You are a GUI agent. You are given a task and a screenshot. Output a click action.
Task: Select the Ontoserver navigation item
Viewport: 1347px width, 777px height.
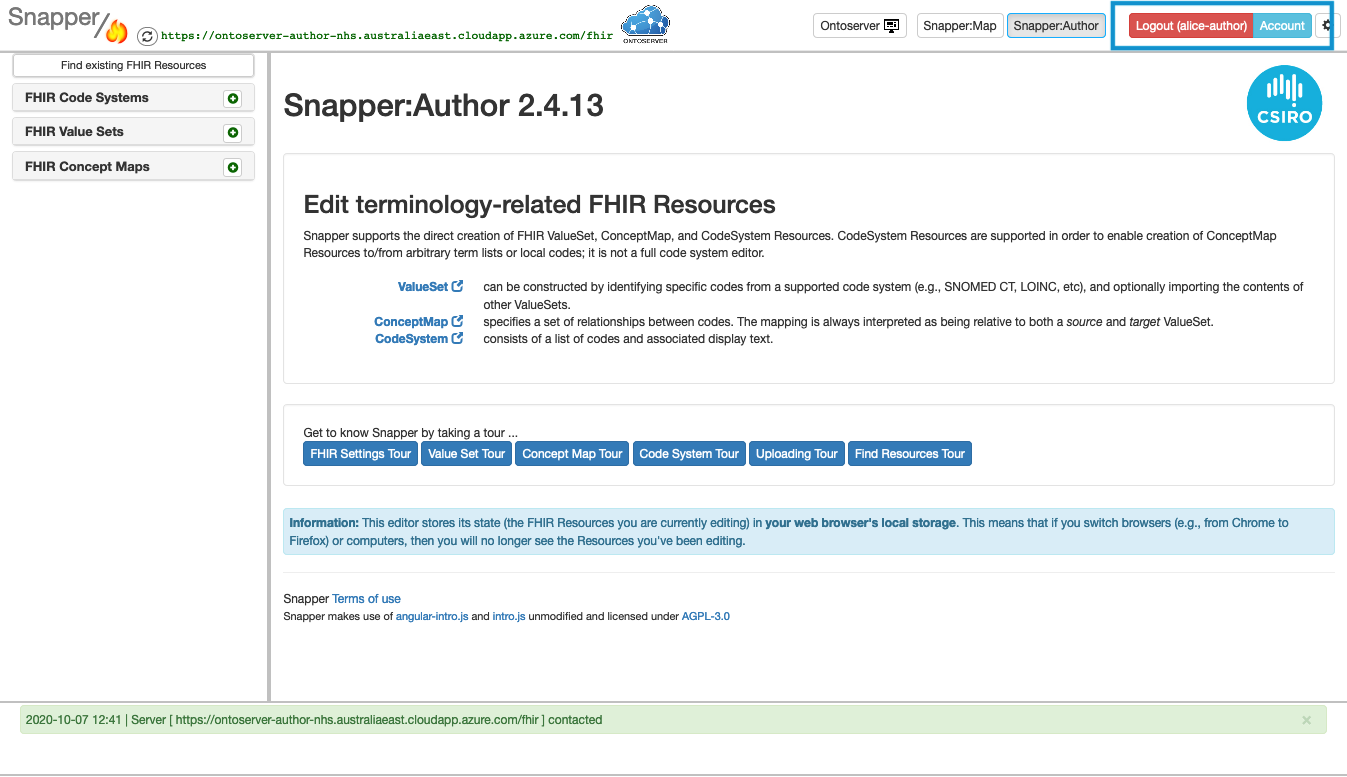point(859,25)
